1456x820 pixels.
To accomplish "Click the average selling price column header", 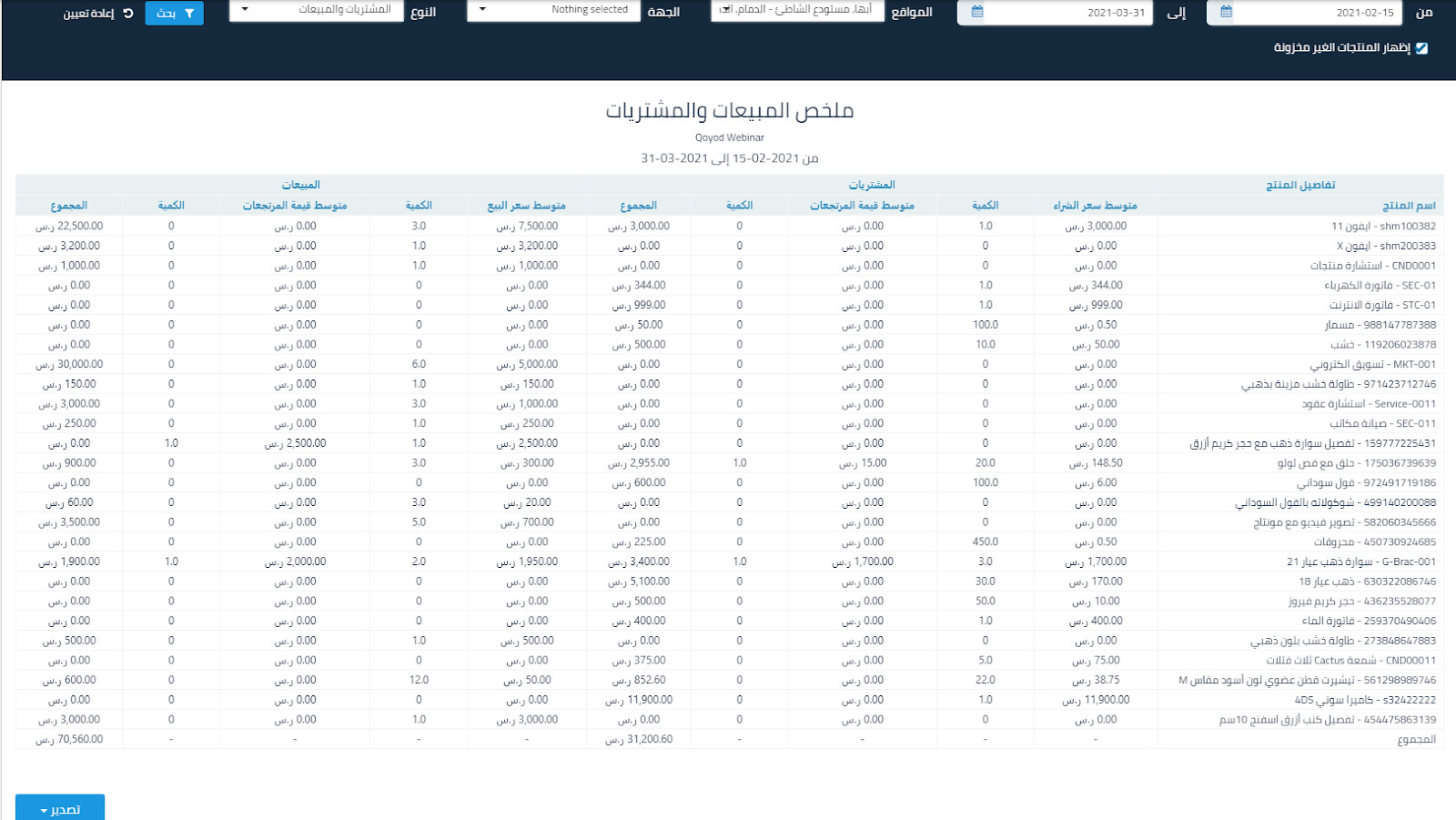I will (x=526, y=206).
